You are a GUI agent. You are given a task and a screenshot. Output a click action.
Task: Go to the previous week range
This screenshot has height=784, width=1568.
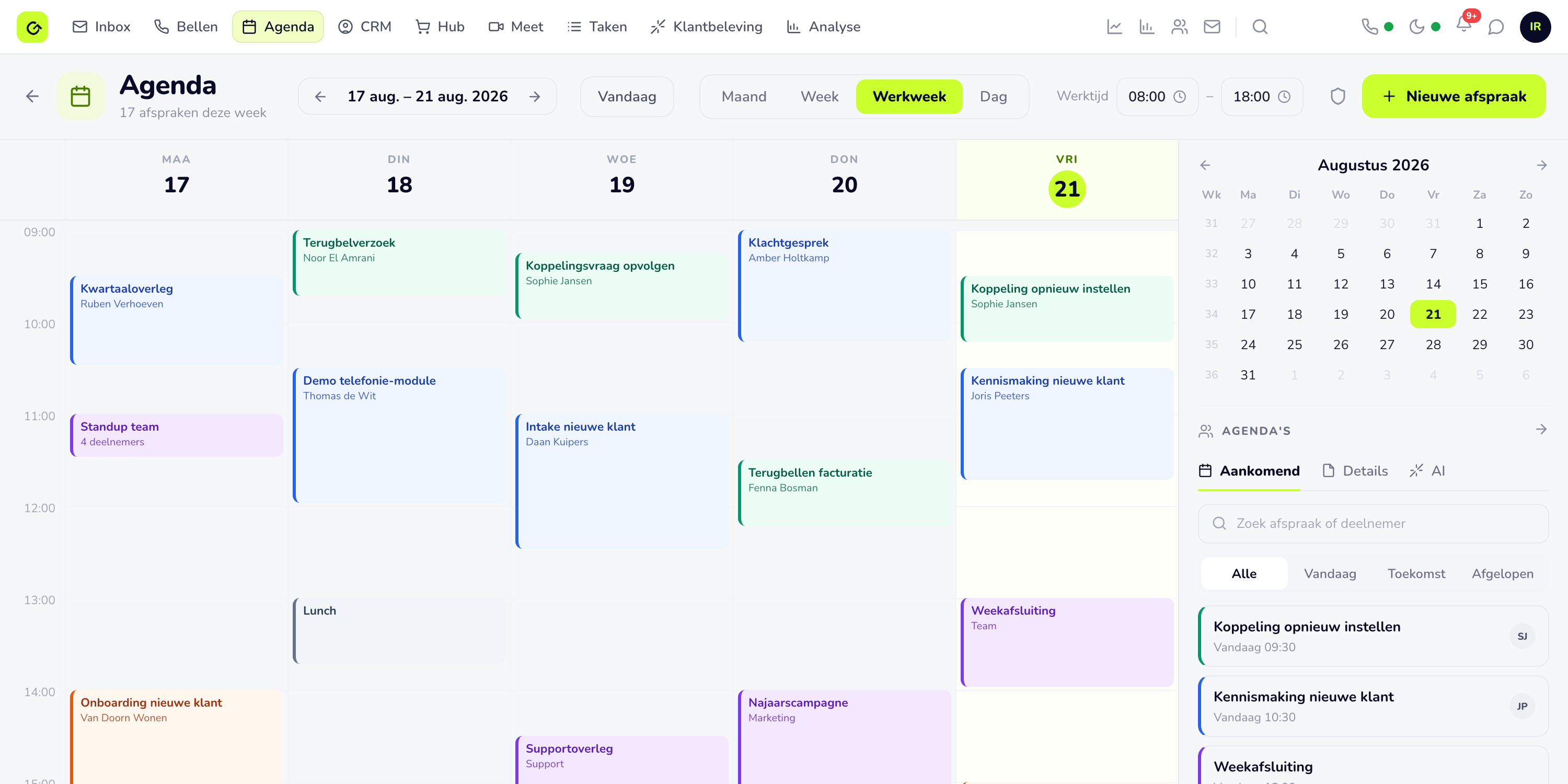click(x=321, y=97)
